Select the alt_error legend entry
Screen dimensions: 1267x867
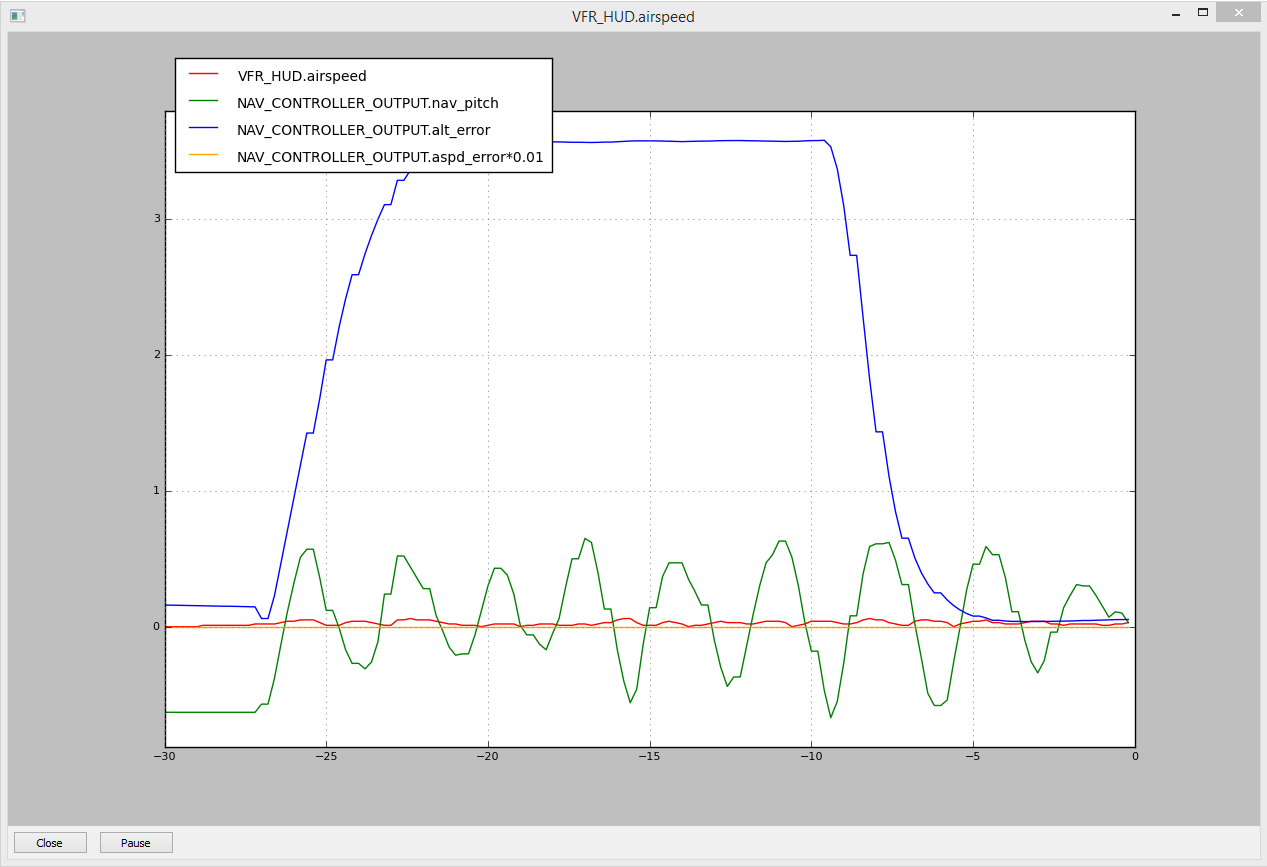(x=363, y=130)
